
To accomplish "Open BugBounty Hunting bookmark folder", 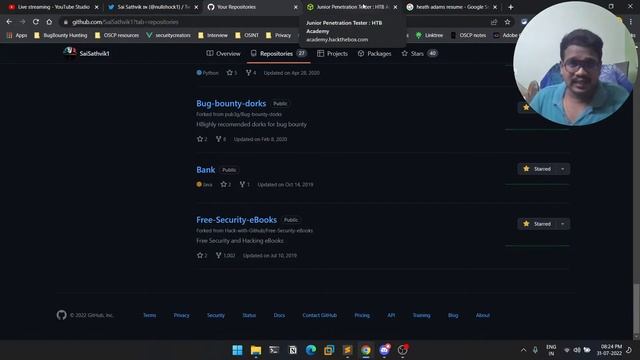I will (x=60, y=36).
